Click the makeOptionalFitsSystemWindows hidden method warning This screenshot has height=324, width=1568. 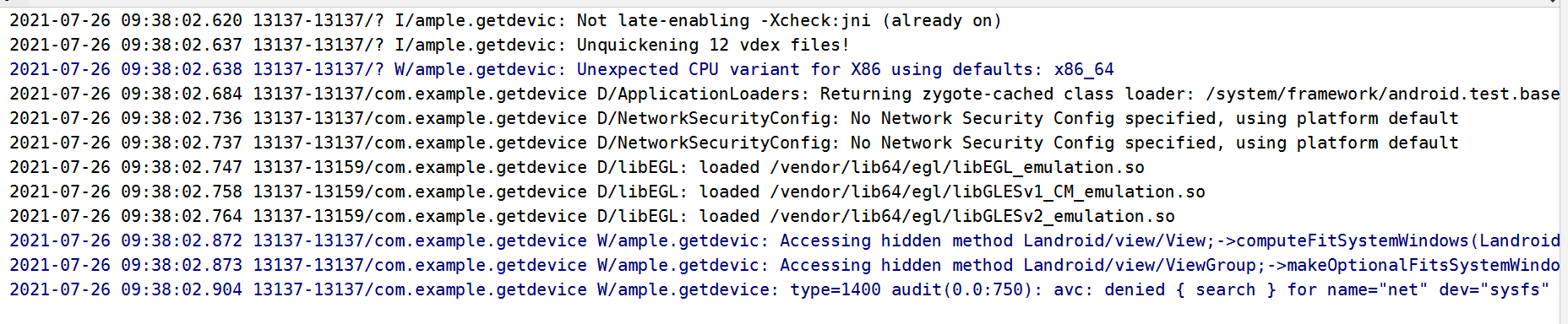[x=784, y=265]
